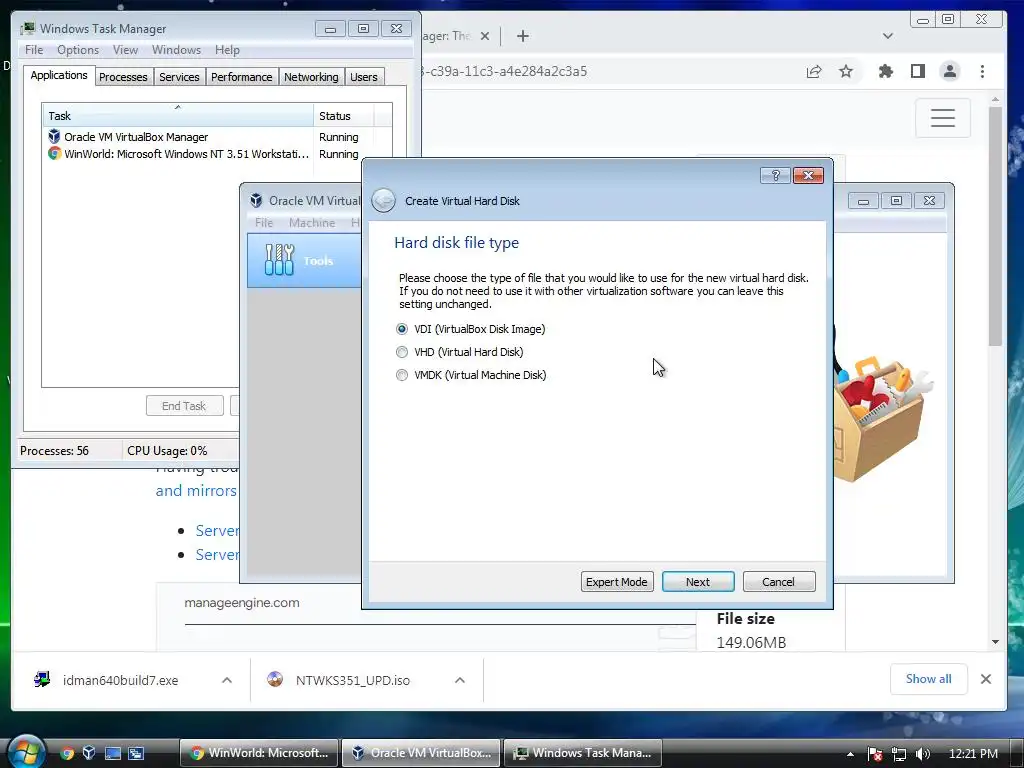Click the Show Desktop quick launch icon
This screenshot has width=1024, height=768.
112,753
